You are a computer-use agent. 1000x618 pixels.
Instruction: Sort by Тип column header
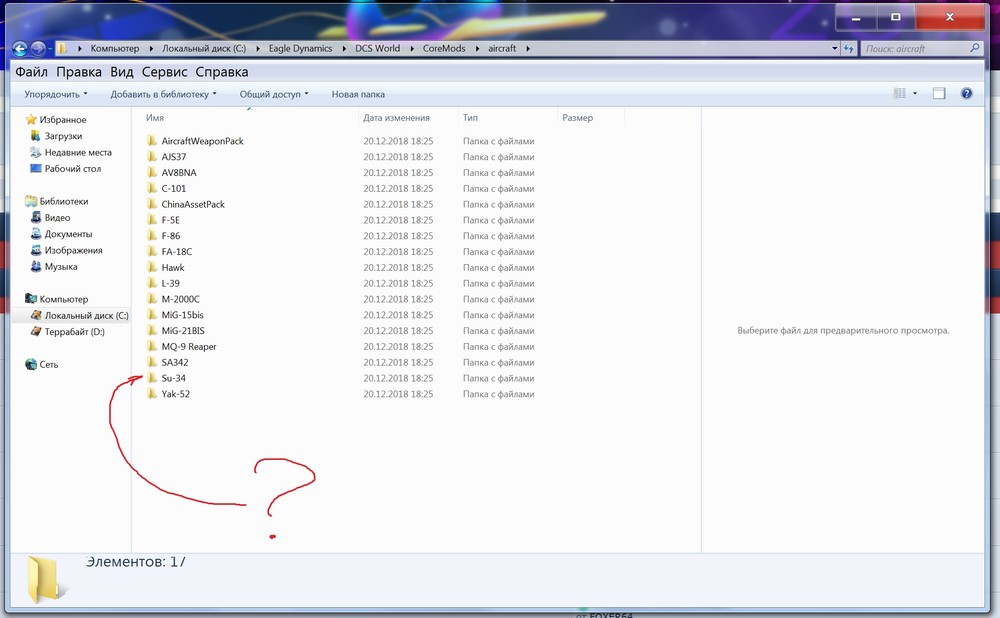pyautogui.click(x=470, y=118)
